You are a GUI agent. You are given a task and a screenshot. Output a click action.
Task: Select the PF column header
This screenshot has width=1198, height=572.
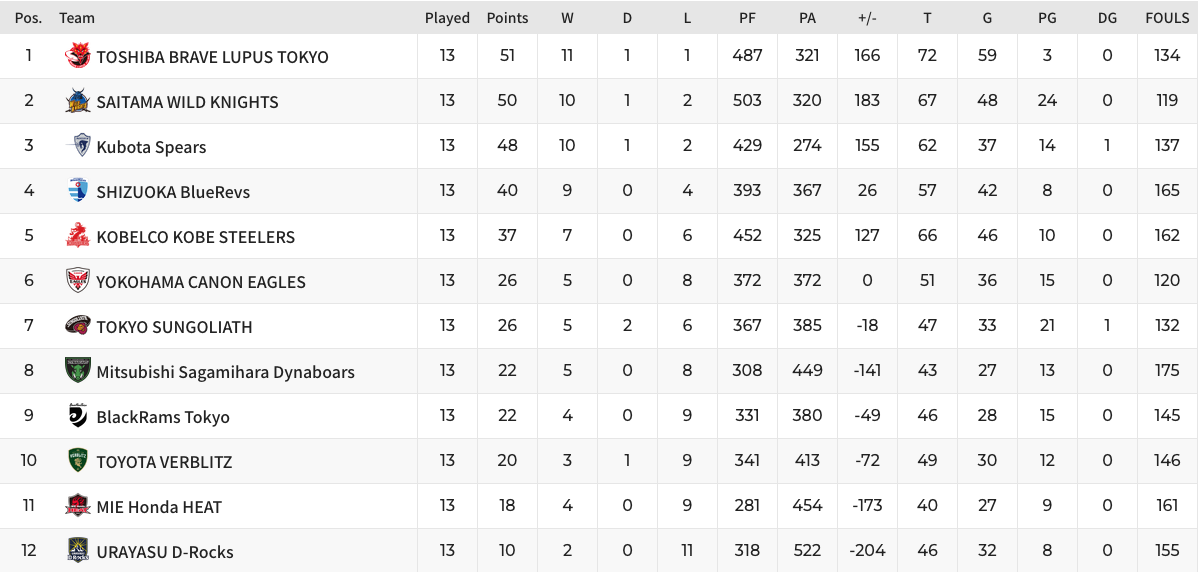click(x=747, y=18)
